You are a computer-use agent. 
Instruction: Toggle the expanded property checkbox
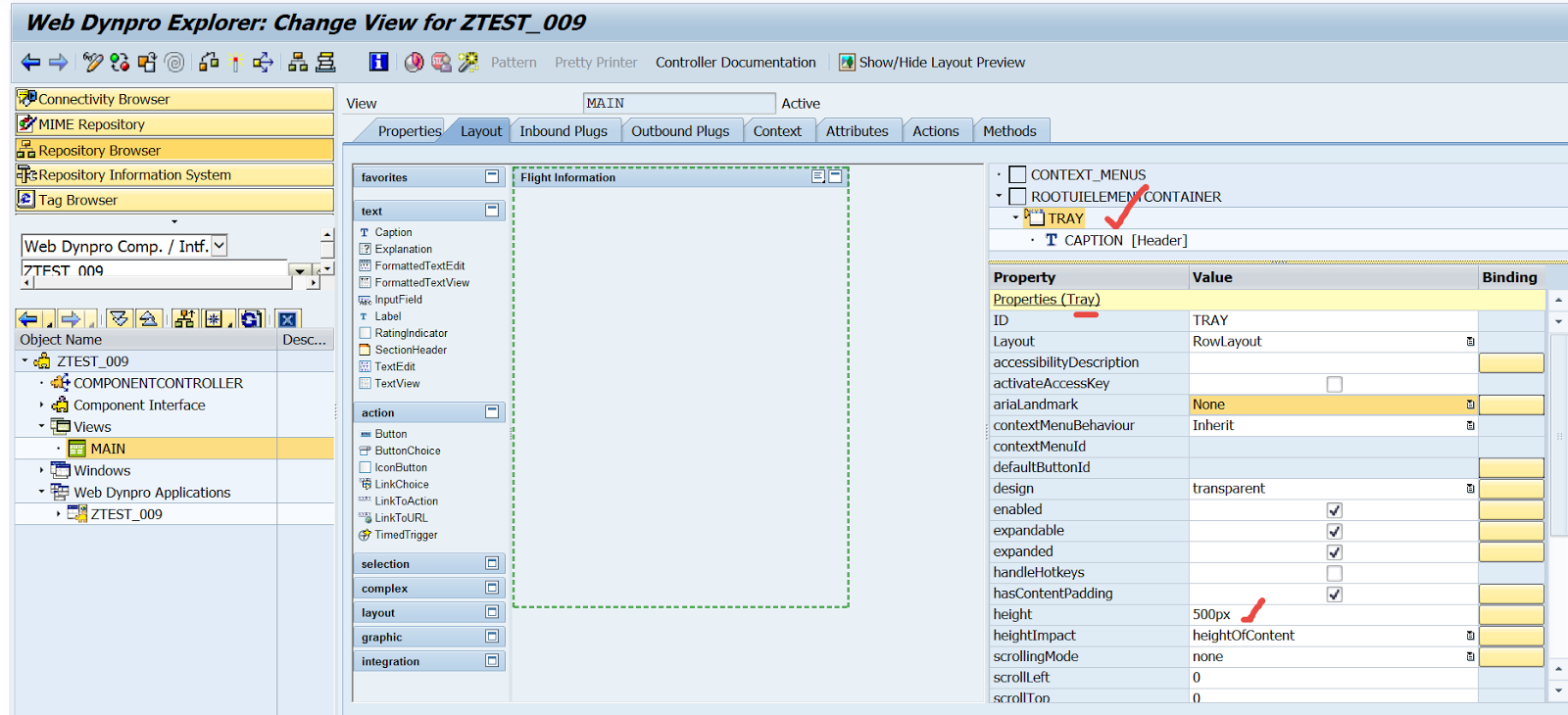coord(1334,552)
